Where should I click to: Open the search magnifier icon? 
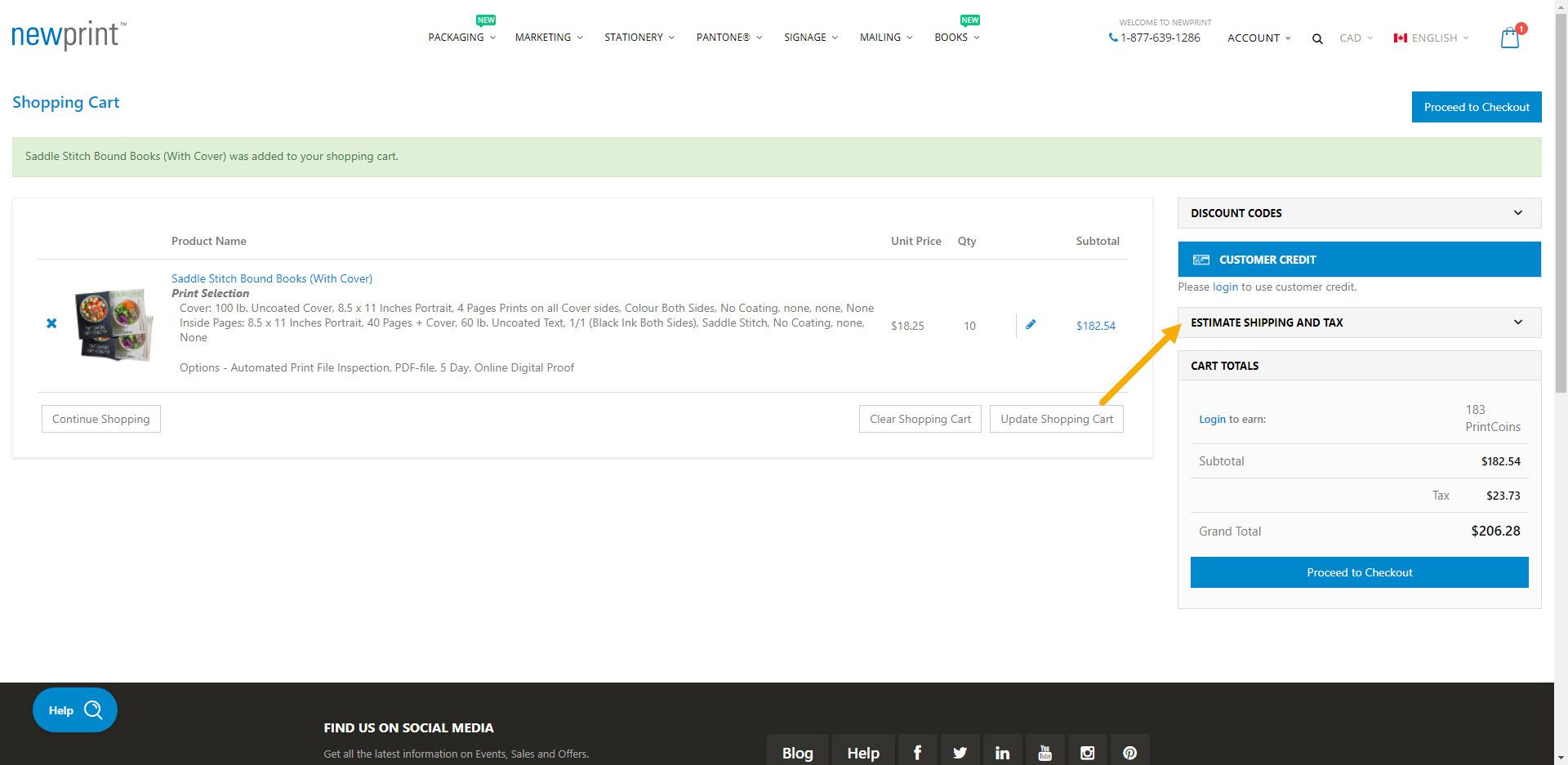[x=1317, y=38]
